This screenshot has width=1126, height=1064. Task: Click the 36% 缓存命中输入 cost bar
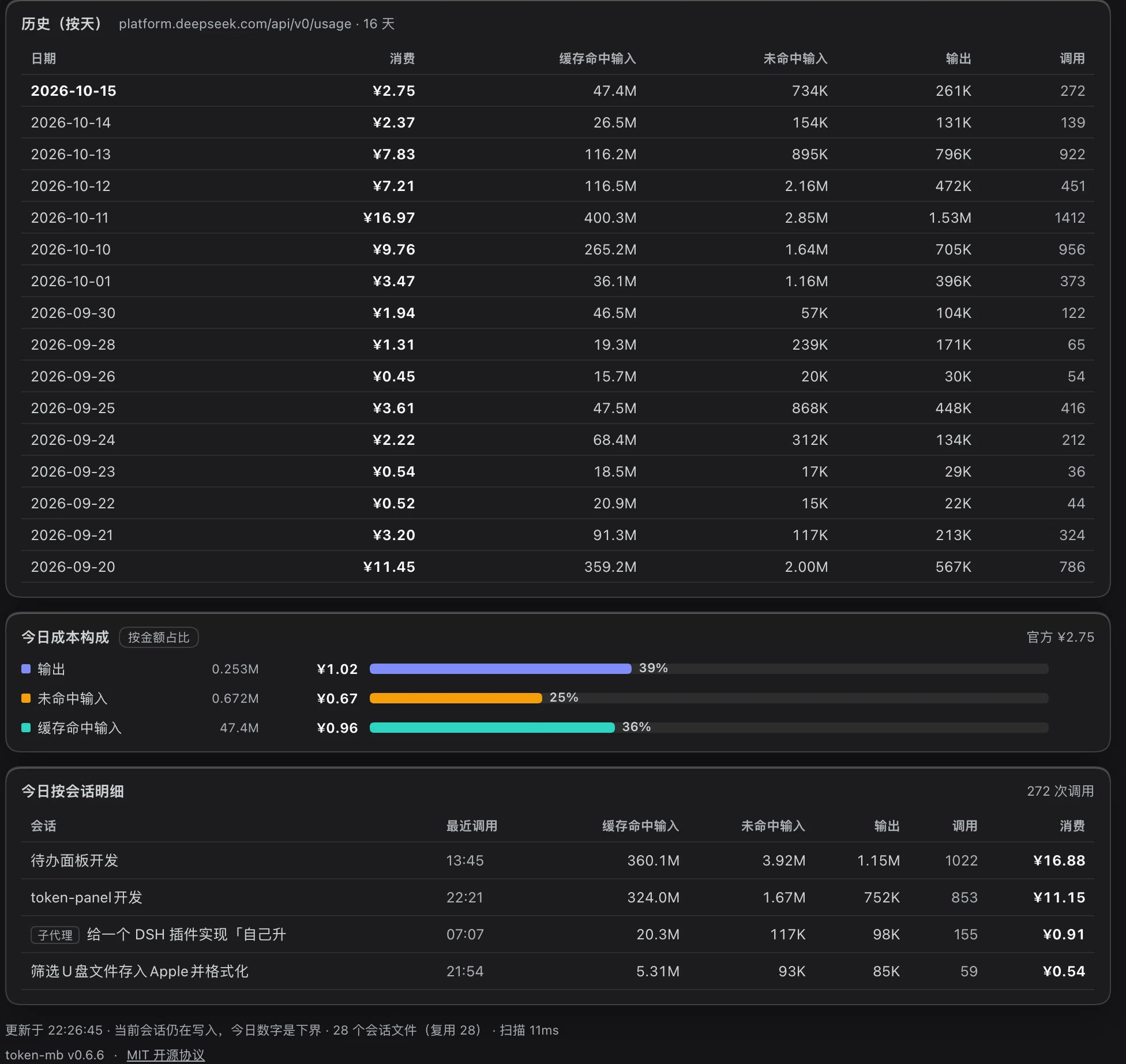[x=492, y=728]
